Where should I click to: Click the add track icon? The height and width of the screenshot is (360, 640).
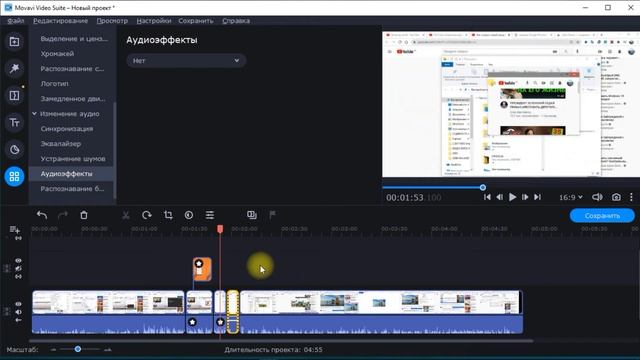pyautogui.click(x=15, y=229)
